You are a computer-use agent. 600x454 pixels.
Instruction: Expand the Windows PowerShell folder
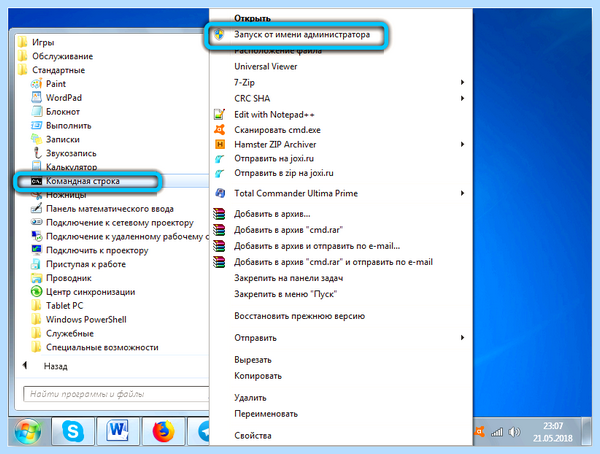(79, 319)
